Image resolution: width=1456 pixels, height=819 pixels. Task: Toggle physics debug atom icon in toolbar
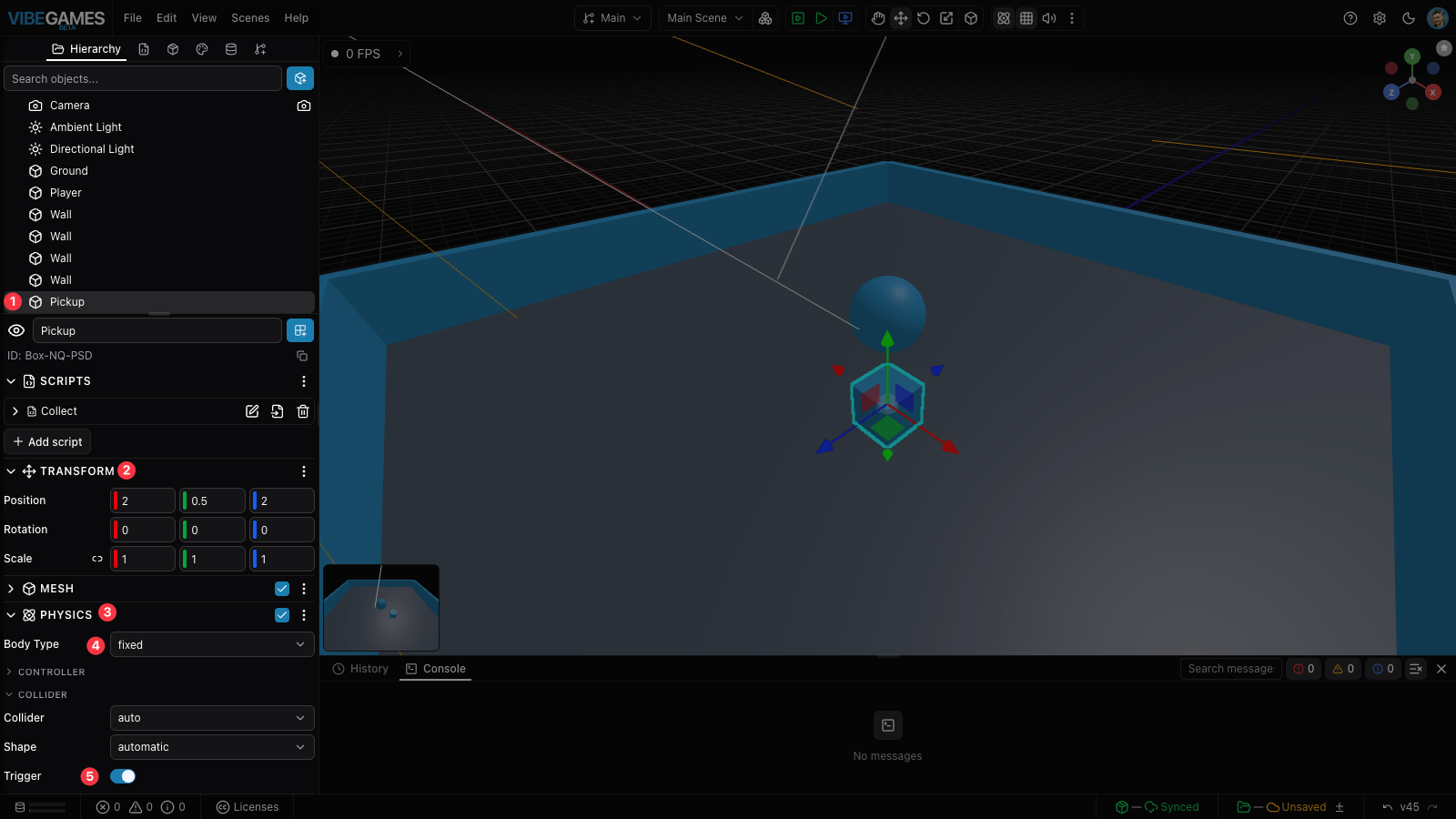1004,18
